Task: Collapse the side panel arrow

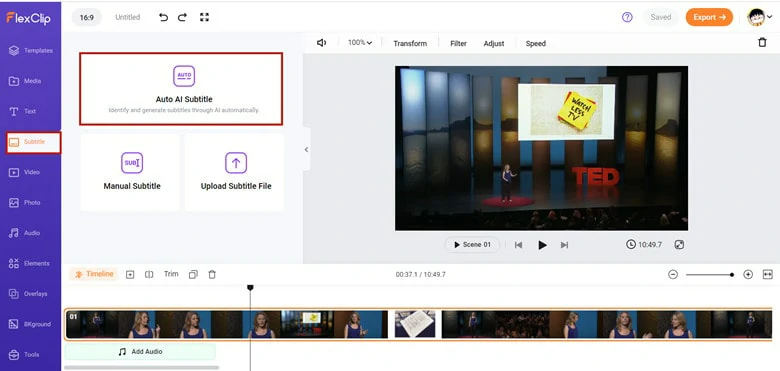Action: click(306, 149)
